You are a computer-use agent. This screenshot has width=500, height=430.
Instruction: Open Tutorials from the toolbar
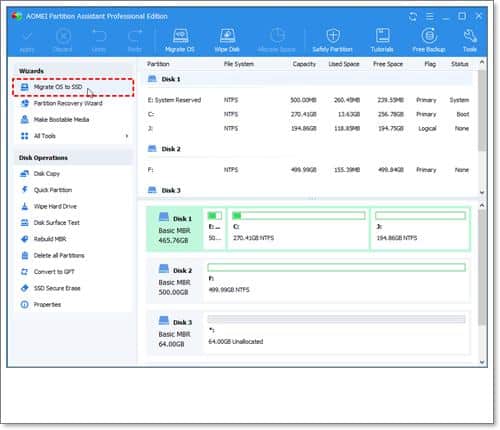[x=382, y=40]
